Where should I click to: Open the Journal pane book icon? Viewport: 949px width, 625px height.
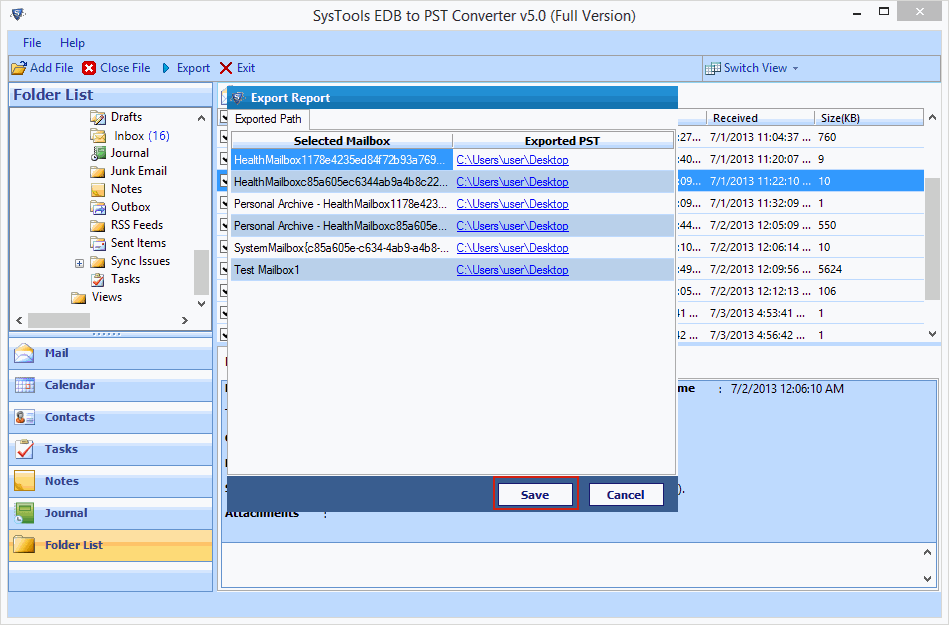[24, 514]
